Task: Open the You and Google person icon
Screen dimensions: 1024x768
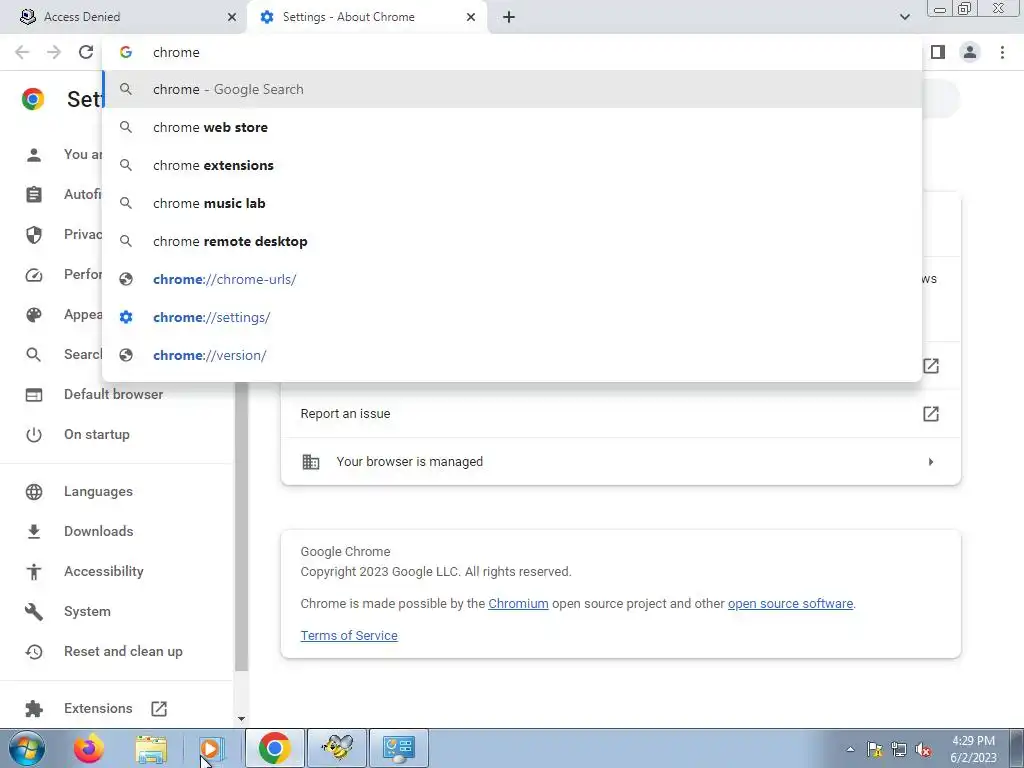Action: pos(33,155)
